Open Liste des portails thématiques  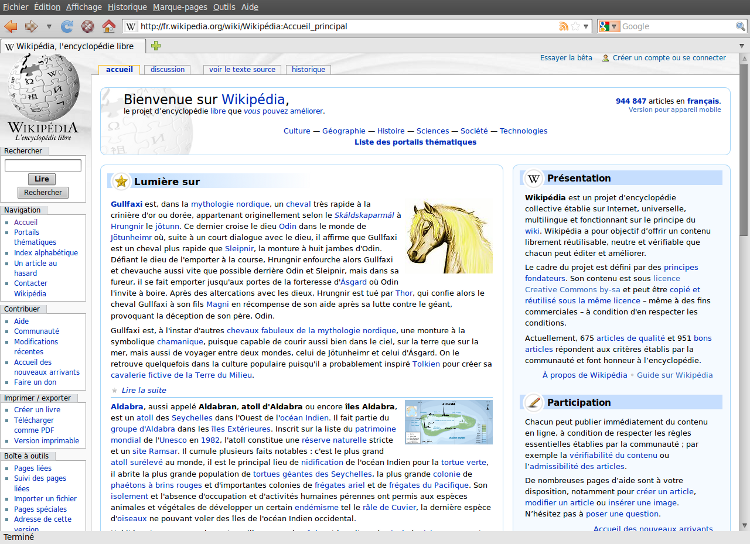tap(415, 142)
